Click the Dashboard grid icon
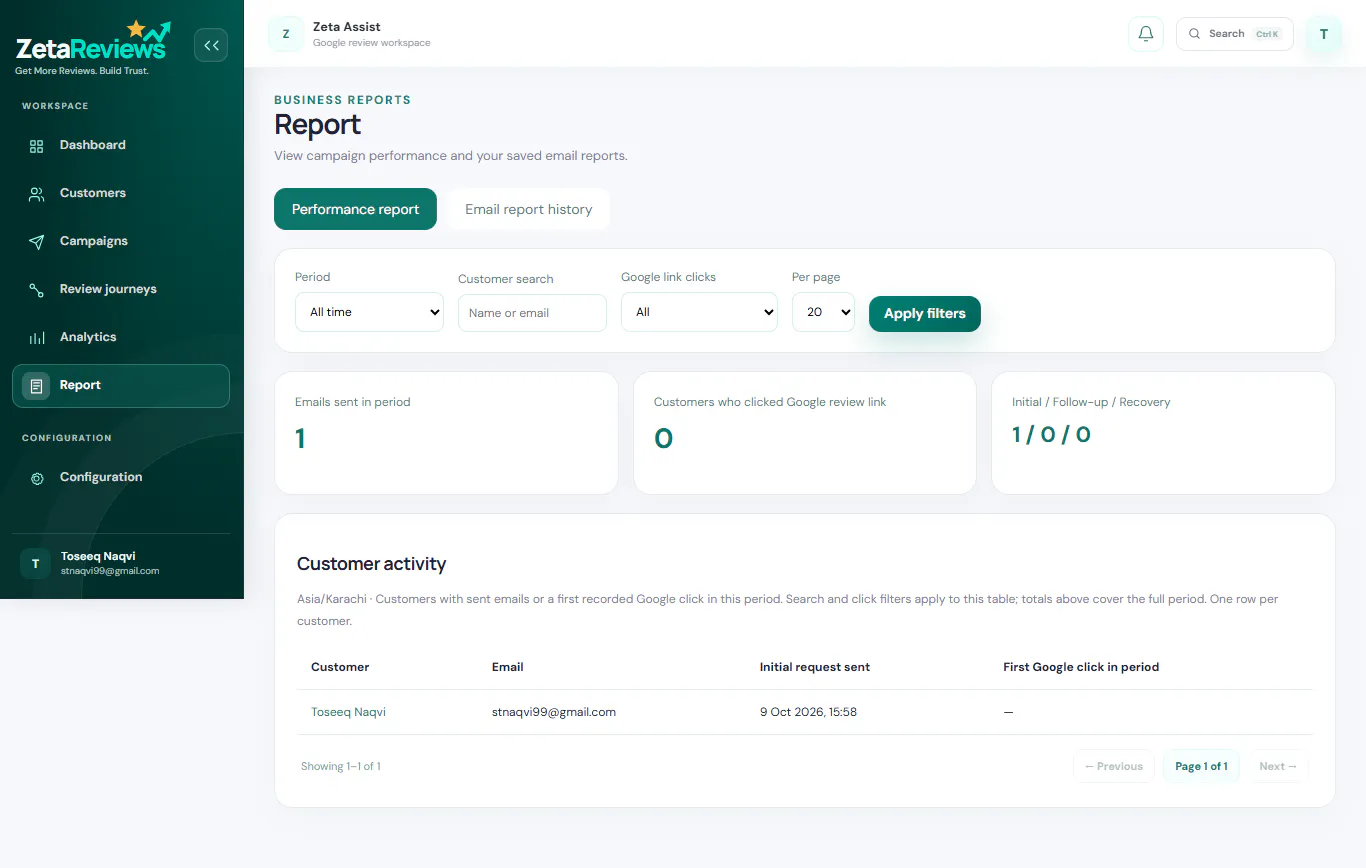 click(x=37, y=146)
